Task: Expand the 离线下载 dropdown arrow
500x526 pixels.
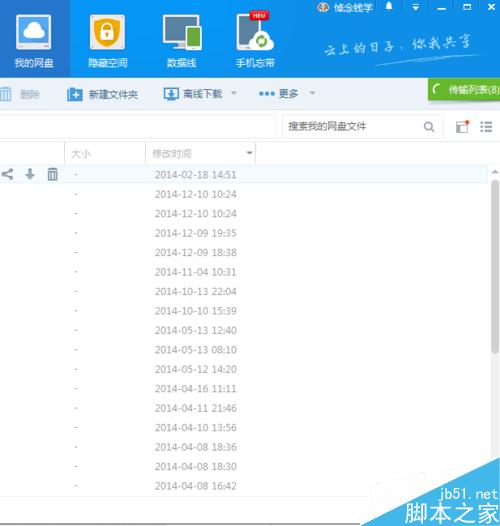Action: coord(234,93)
